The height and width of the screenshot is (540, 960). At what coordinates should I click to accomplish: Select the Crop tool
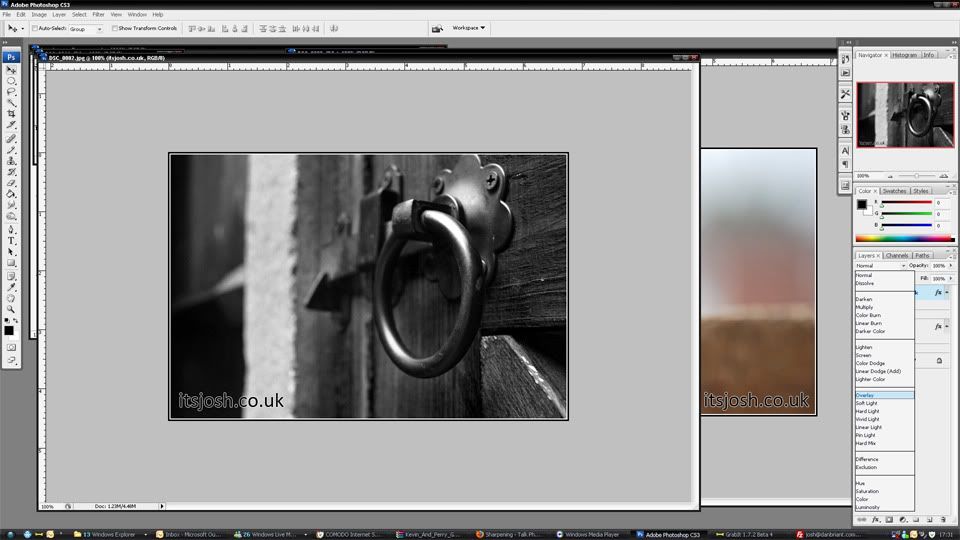[x=11, y=114]
